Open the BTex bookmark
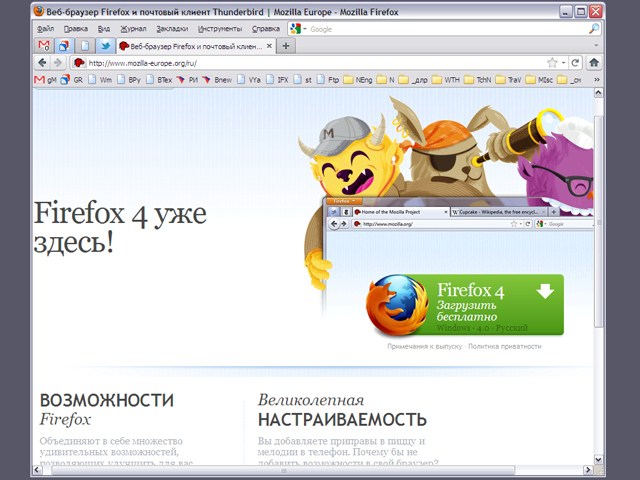 160,80
